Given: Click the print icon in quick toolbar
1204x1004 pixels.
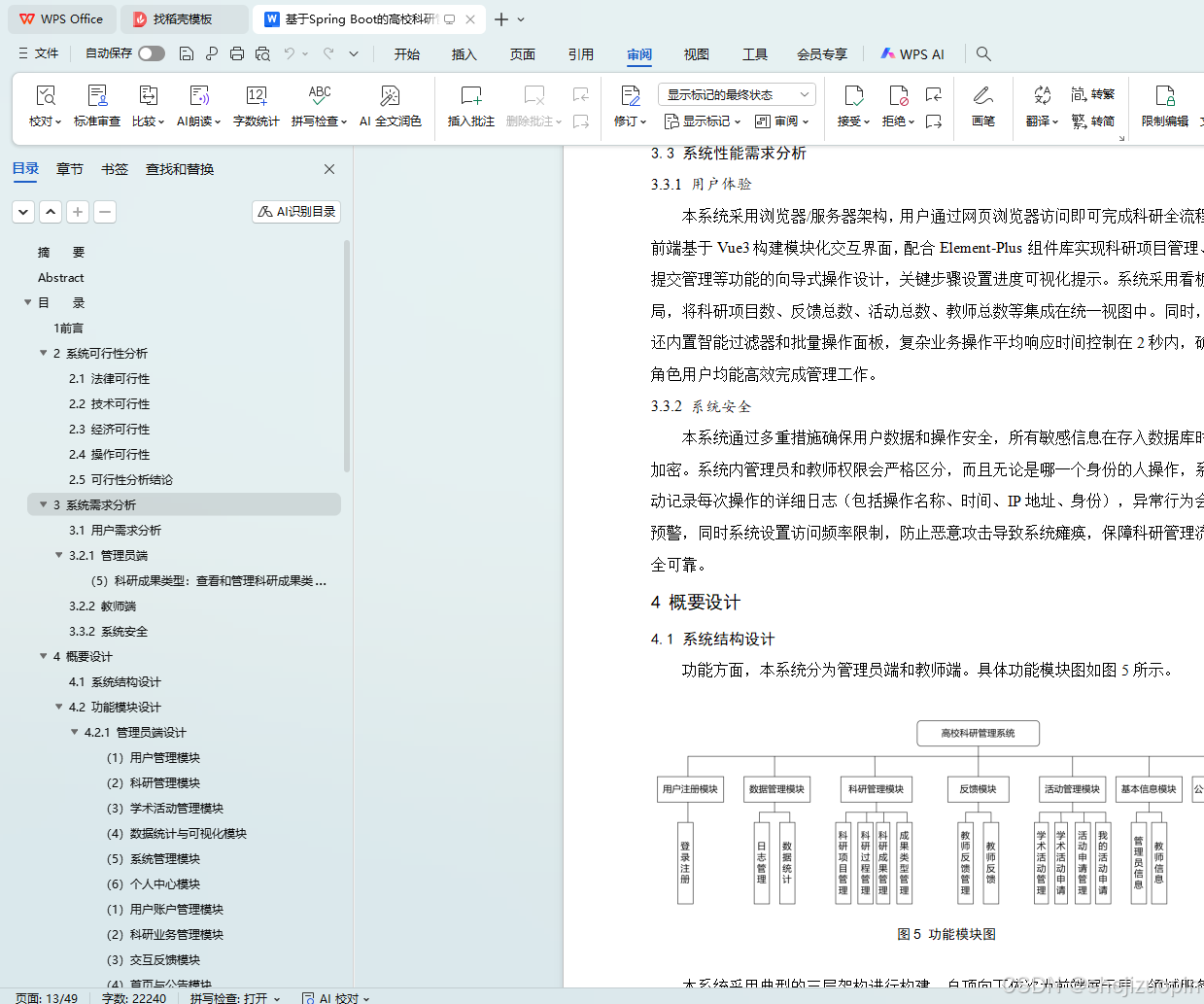Looking at the screenshot, I should point(237,53).
